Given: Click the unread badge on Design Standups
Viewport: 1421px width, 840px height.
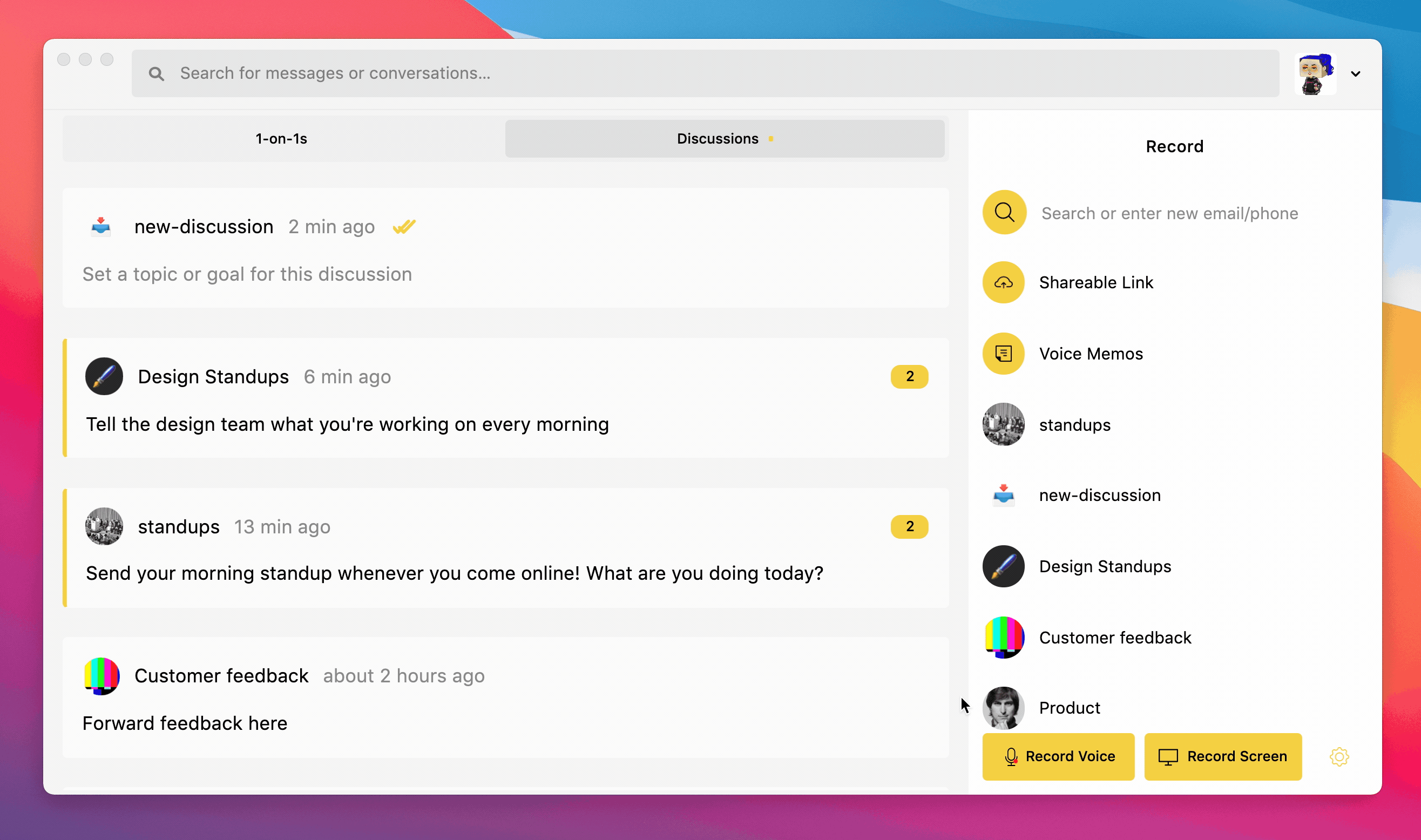Looking at the screenshot, I should [909, 376].
